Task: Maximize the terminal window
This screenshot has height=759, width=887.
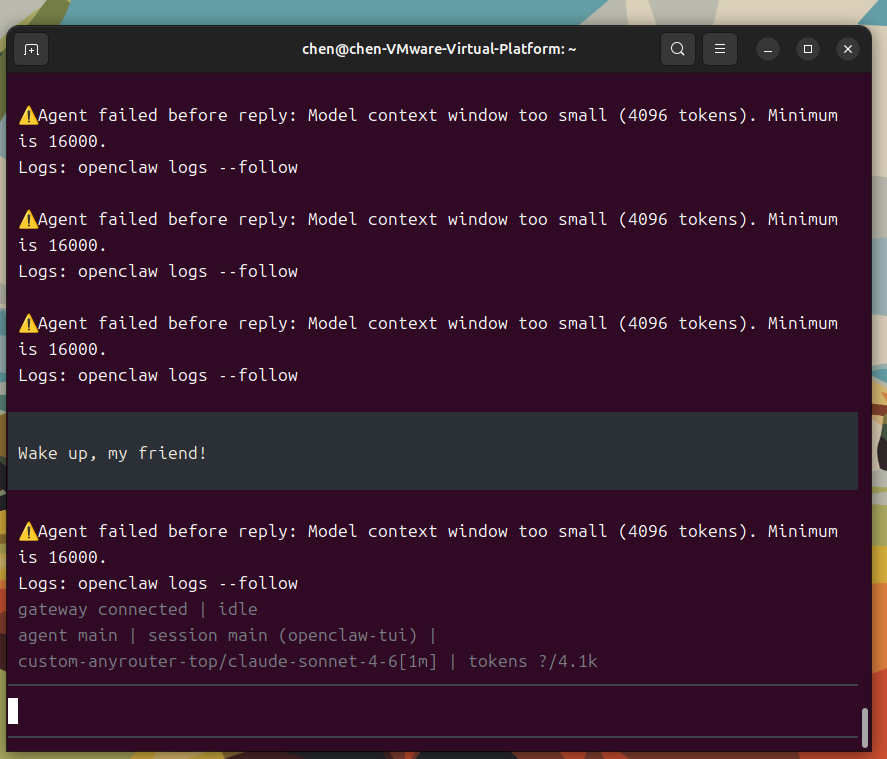Action: point(808,49)
